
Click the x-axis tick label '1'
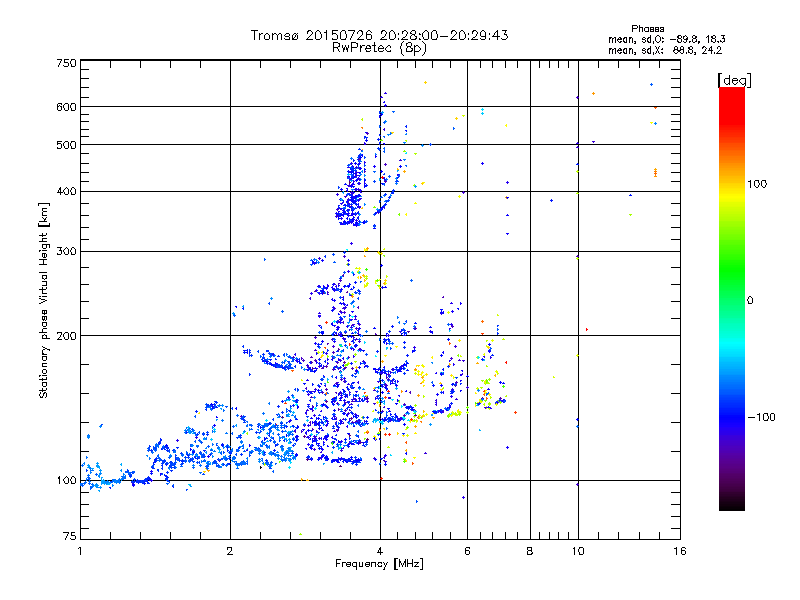click(80, 551)
